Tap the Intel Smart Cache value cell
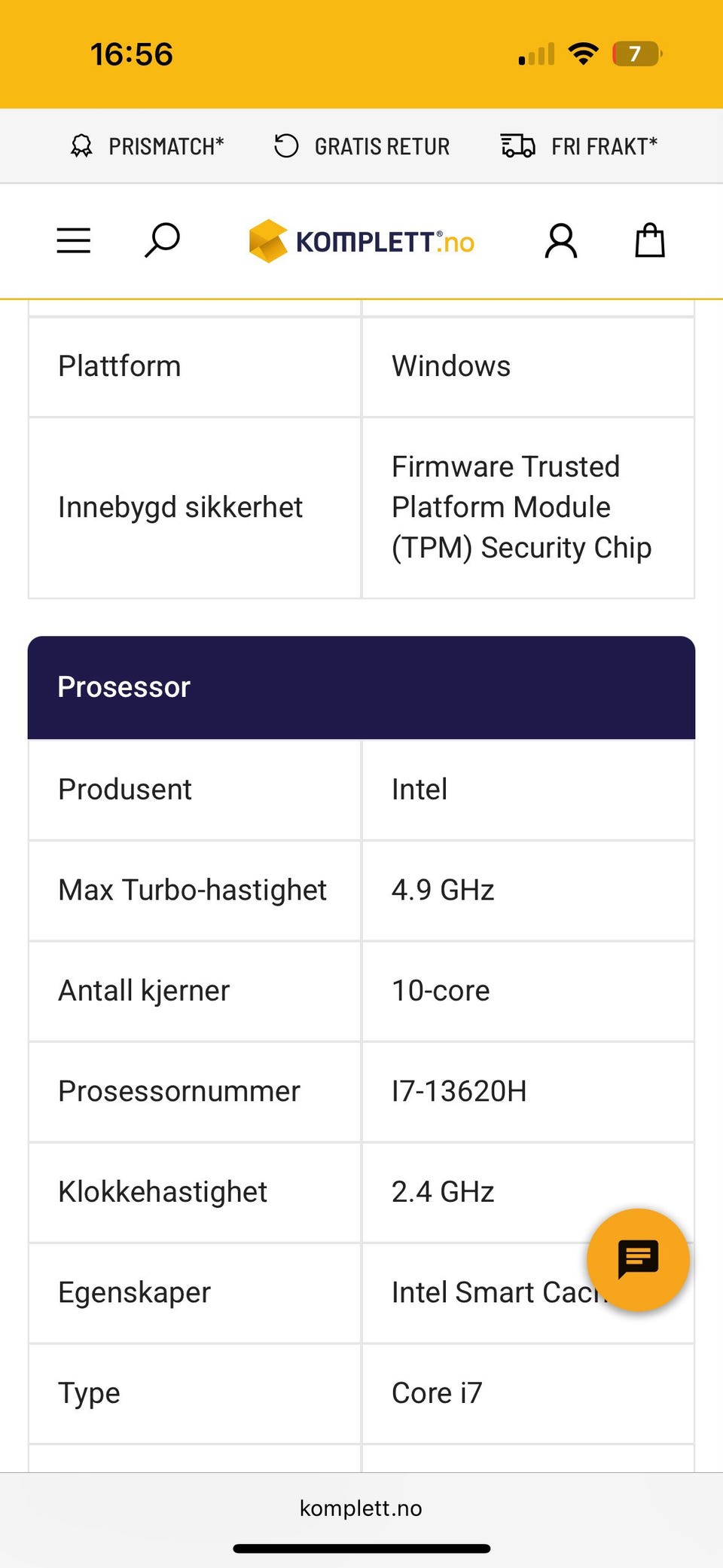The width and height of the screenshot is (723, 1568). click(528, 1293)
